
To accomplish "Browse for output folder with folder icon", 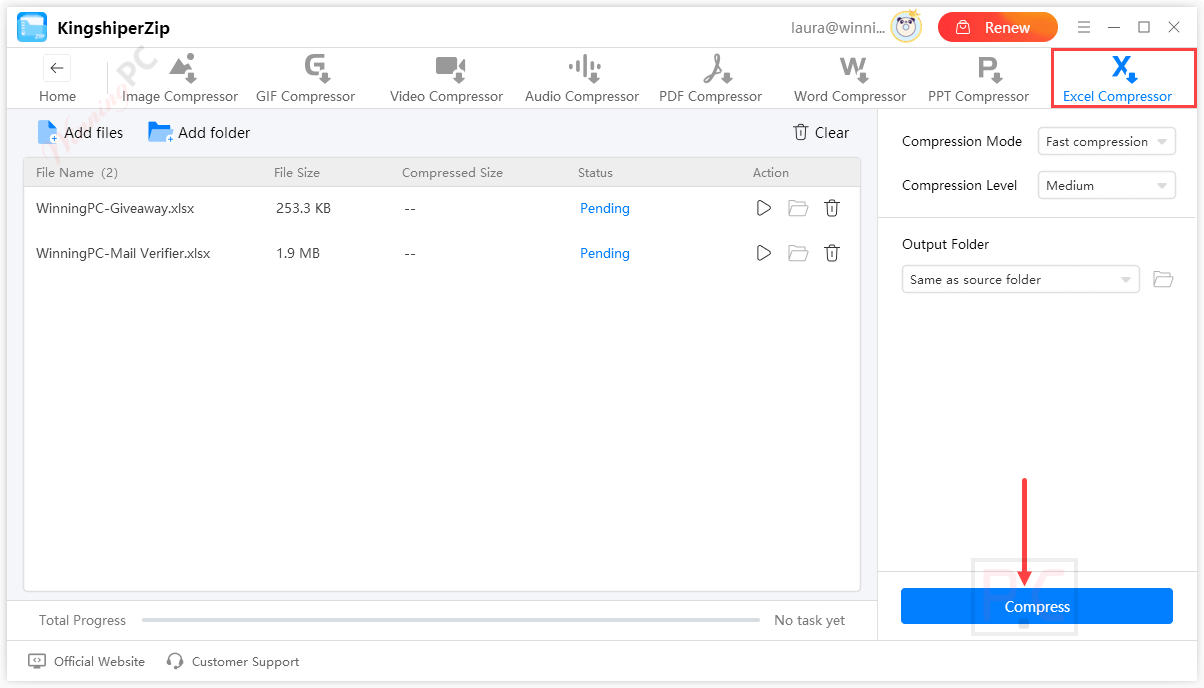I will 1163,279.
